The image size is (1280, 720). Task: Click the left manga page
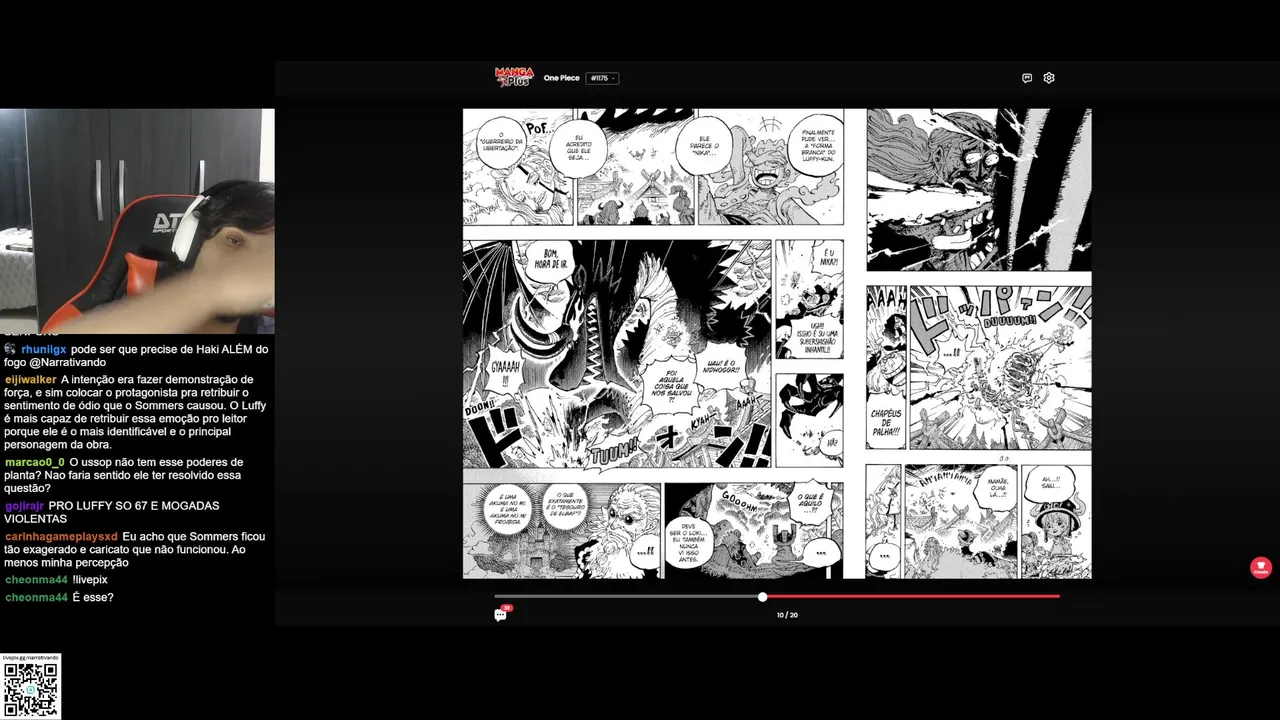[x=653, y=343]
